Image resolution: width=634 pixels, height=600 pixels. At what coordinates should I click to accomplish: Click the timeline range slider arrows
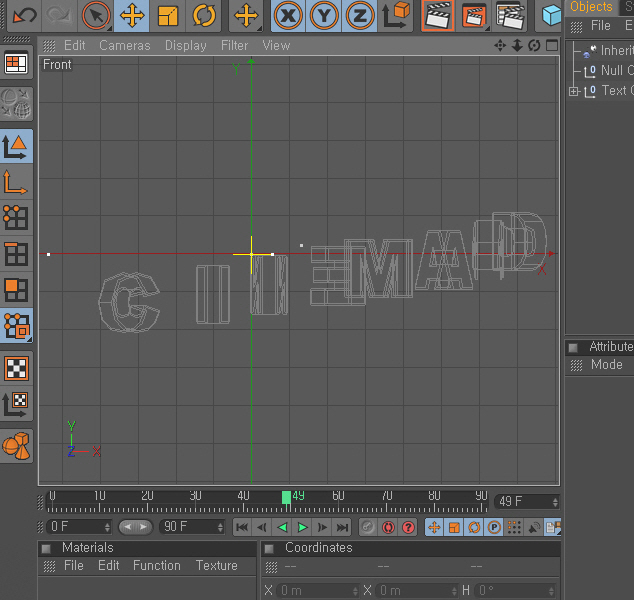135,527
